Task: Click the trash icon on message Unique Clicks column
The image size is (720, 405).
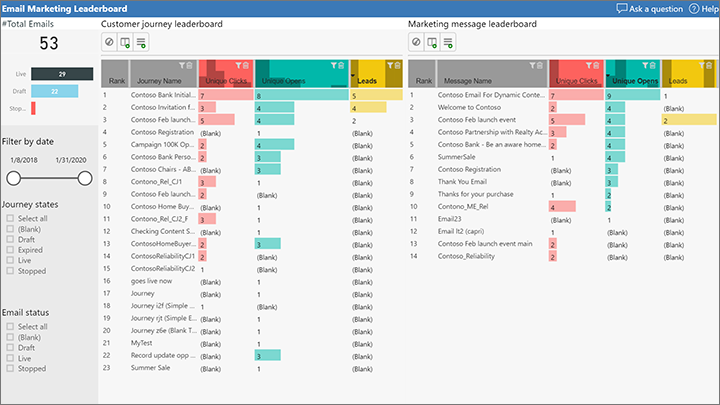Action: click(x=596, y=66)
